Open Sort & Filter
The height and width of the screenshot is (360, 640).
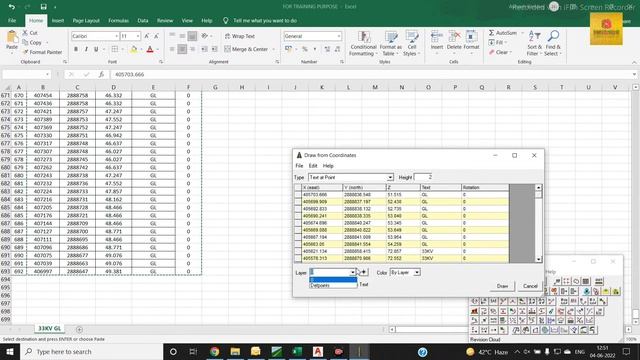point(534,43)
